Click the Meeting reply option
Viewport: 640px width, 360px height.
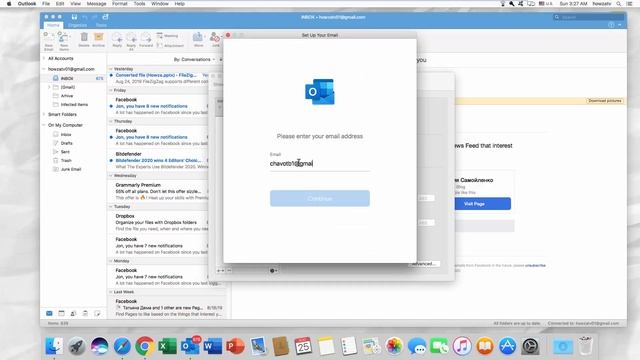pos(167,36)
